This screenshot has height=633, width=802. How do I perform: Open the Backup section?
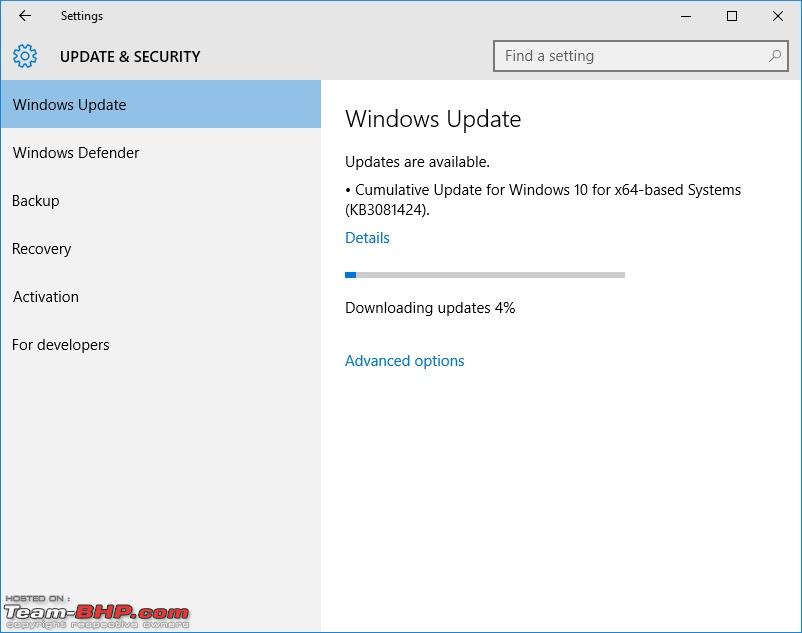(x=161, y=200)
